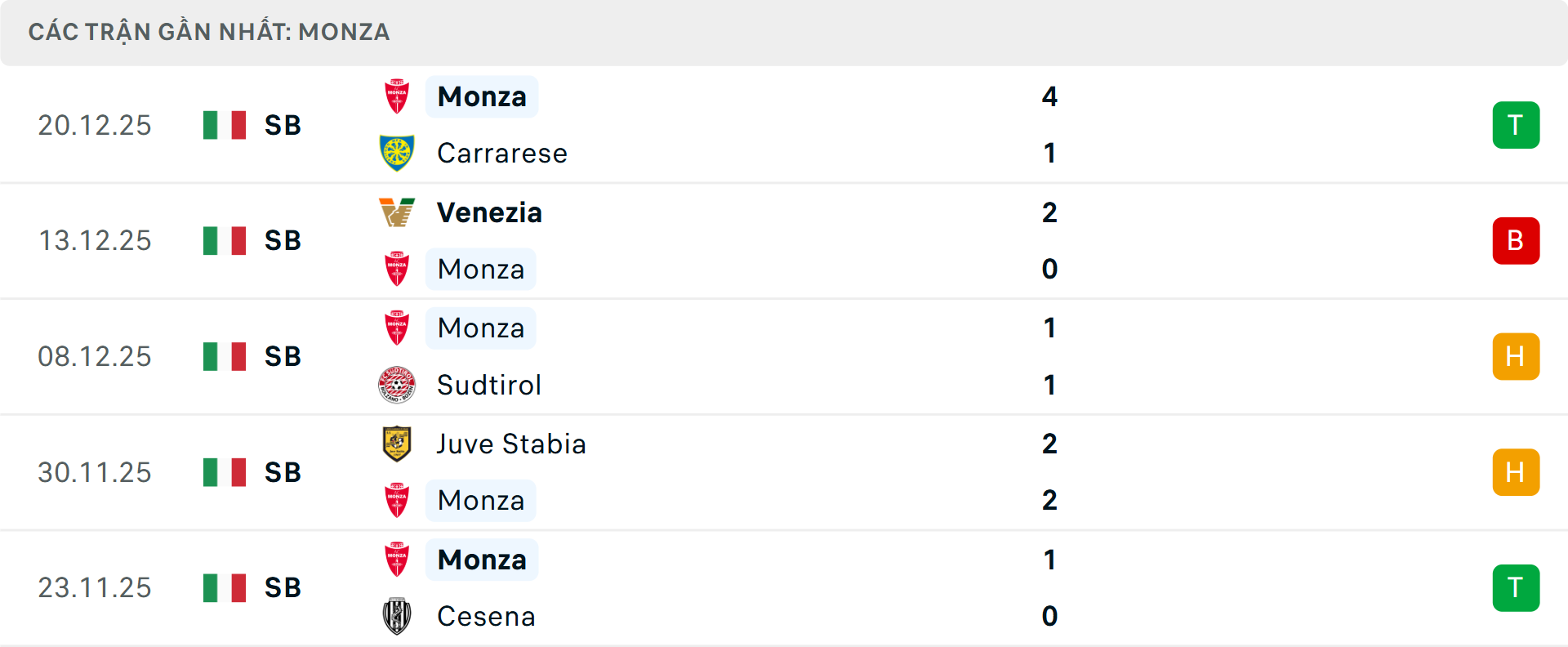The height and width of the screenshot is (647, 1568).
Task: Open the Juve Stabia team page
Action: 511,444
